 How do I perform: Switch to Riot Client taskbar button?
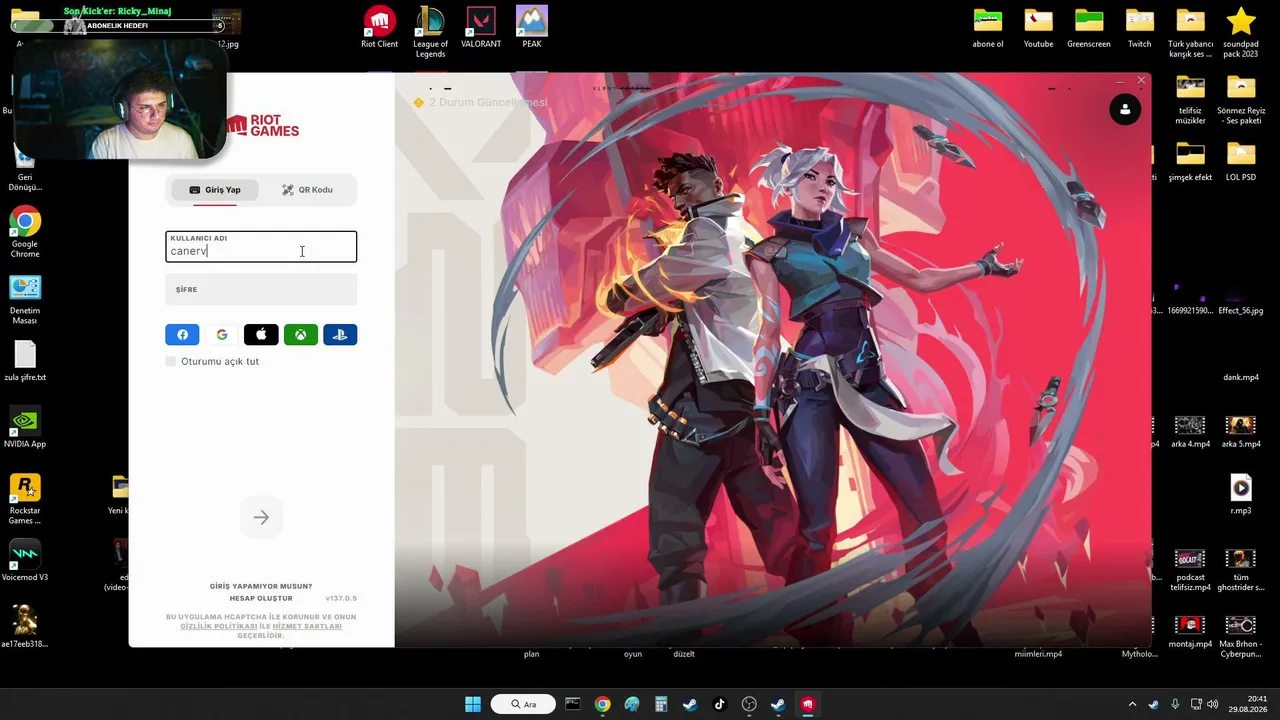808,704
